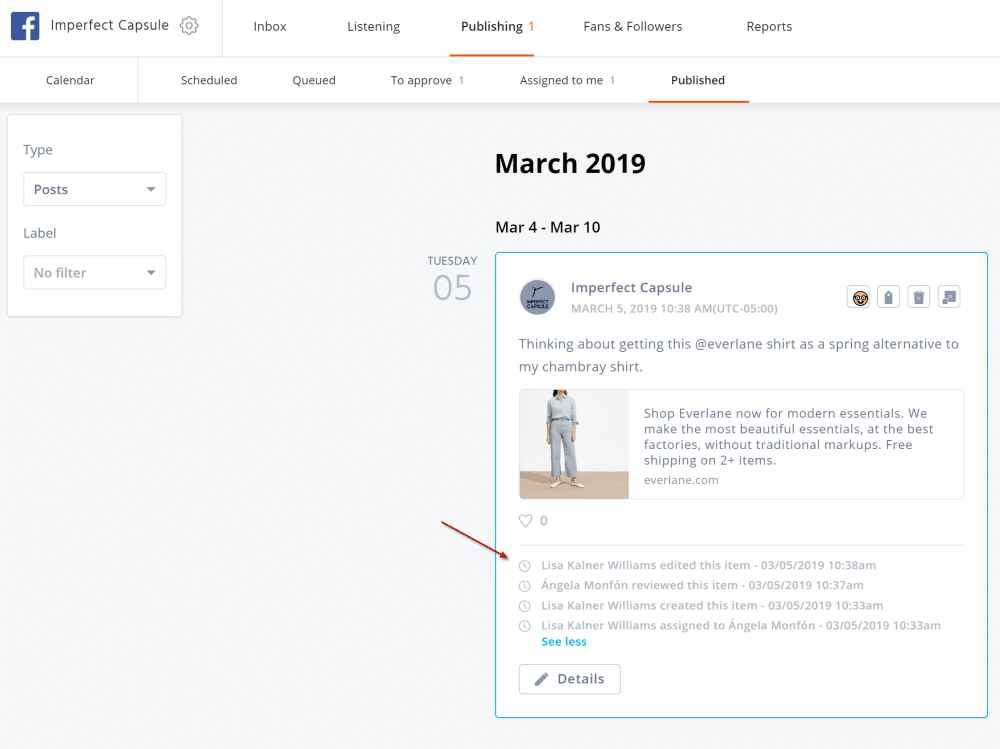
Task: Click the heart like icon
Action: 526,521
